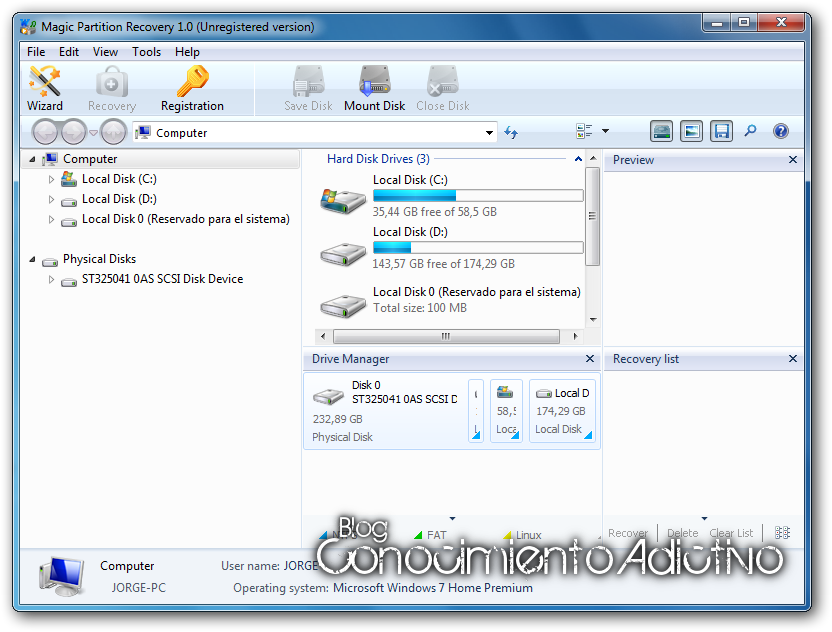Open the search magnifier tool
832x632 pixels.
[750, 131]
